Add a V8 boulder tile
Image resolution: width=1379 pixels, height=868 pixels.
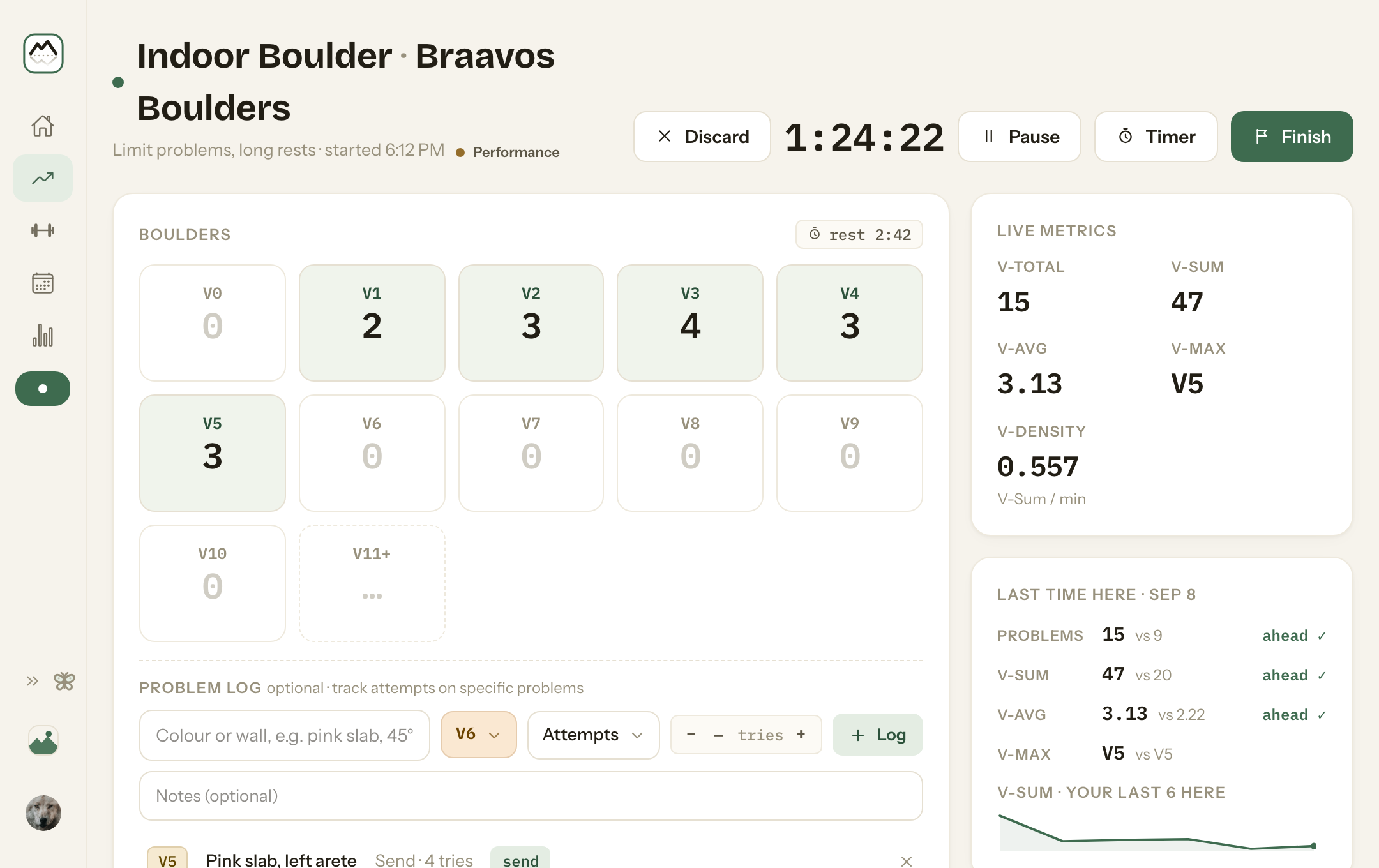690,453
